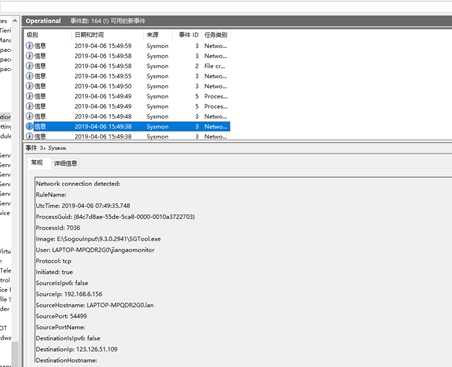Sort events by the 来源 column header

(152, 35)
